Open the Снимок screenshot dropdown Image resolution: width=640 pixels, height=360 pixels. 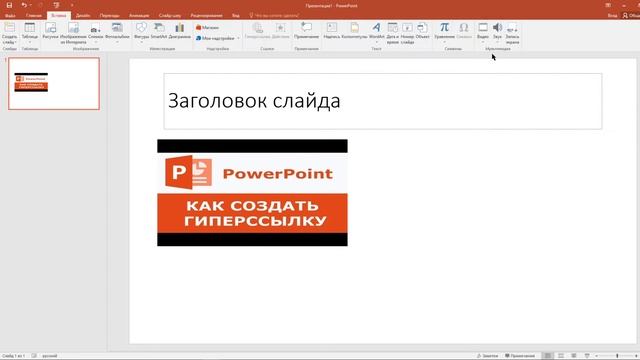[x=96, y=32]
